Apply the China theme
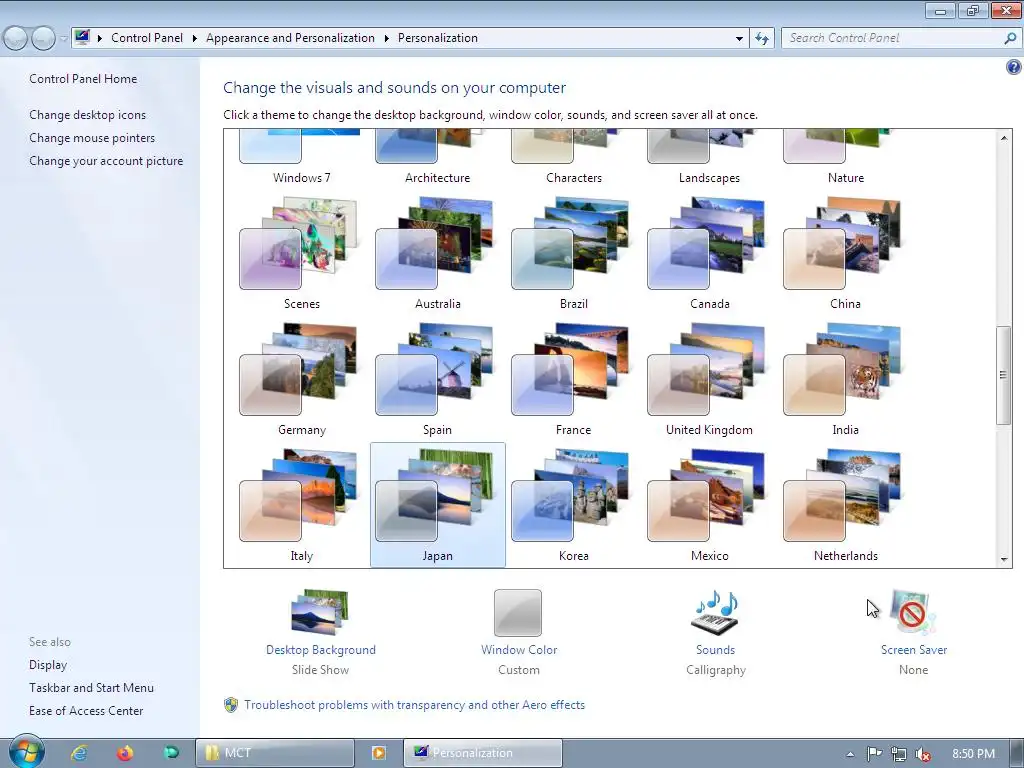The height and width of the screenshot is (768, 1024). click(845, 255)
